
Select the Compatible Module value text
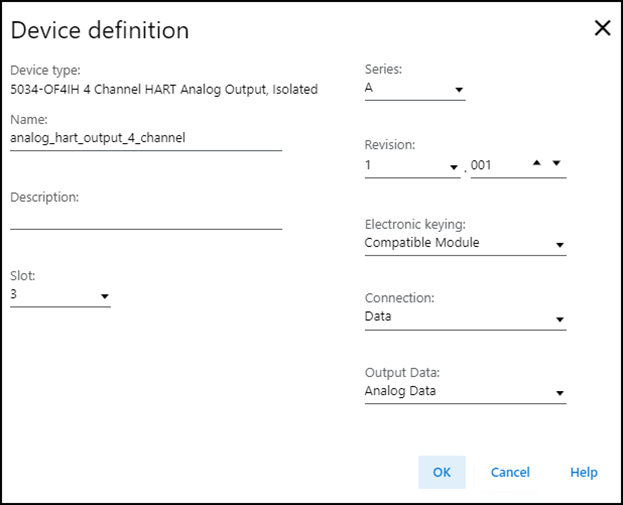tap(421, 243)
